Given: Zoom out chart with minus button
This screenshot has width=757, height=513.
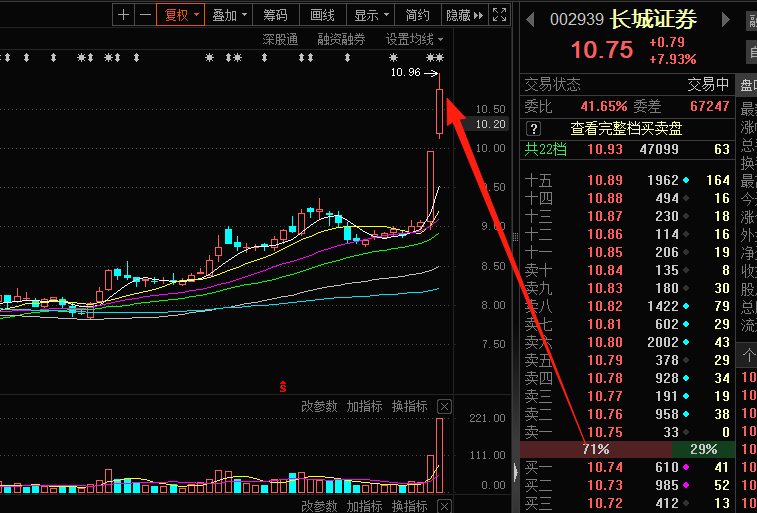Looking at the screenshot, I should click(145, 15).
